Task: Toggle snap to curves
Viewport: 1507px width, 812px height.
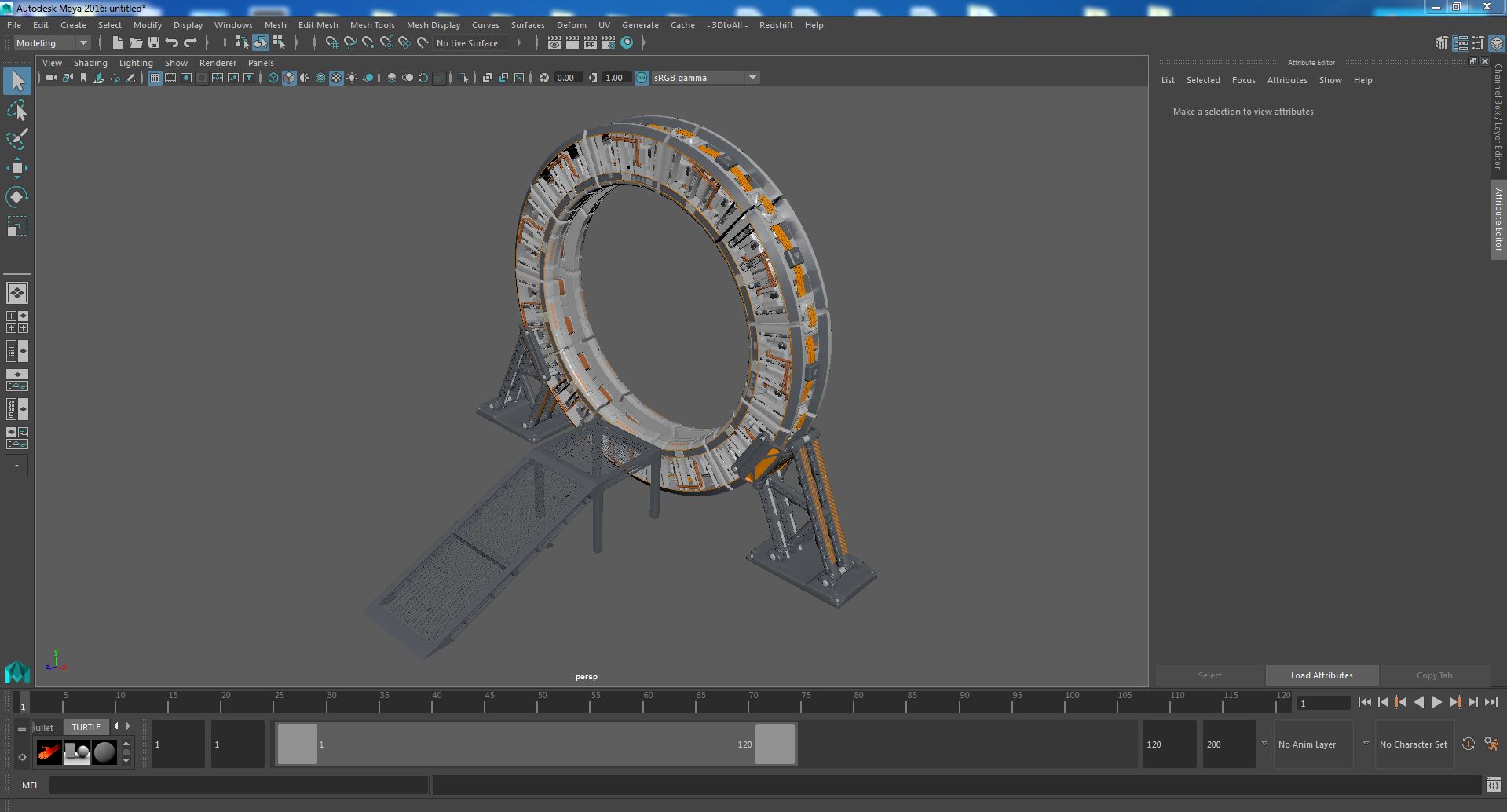Action: coord(350,42)
